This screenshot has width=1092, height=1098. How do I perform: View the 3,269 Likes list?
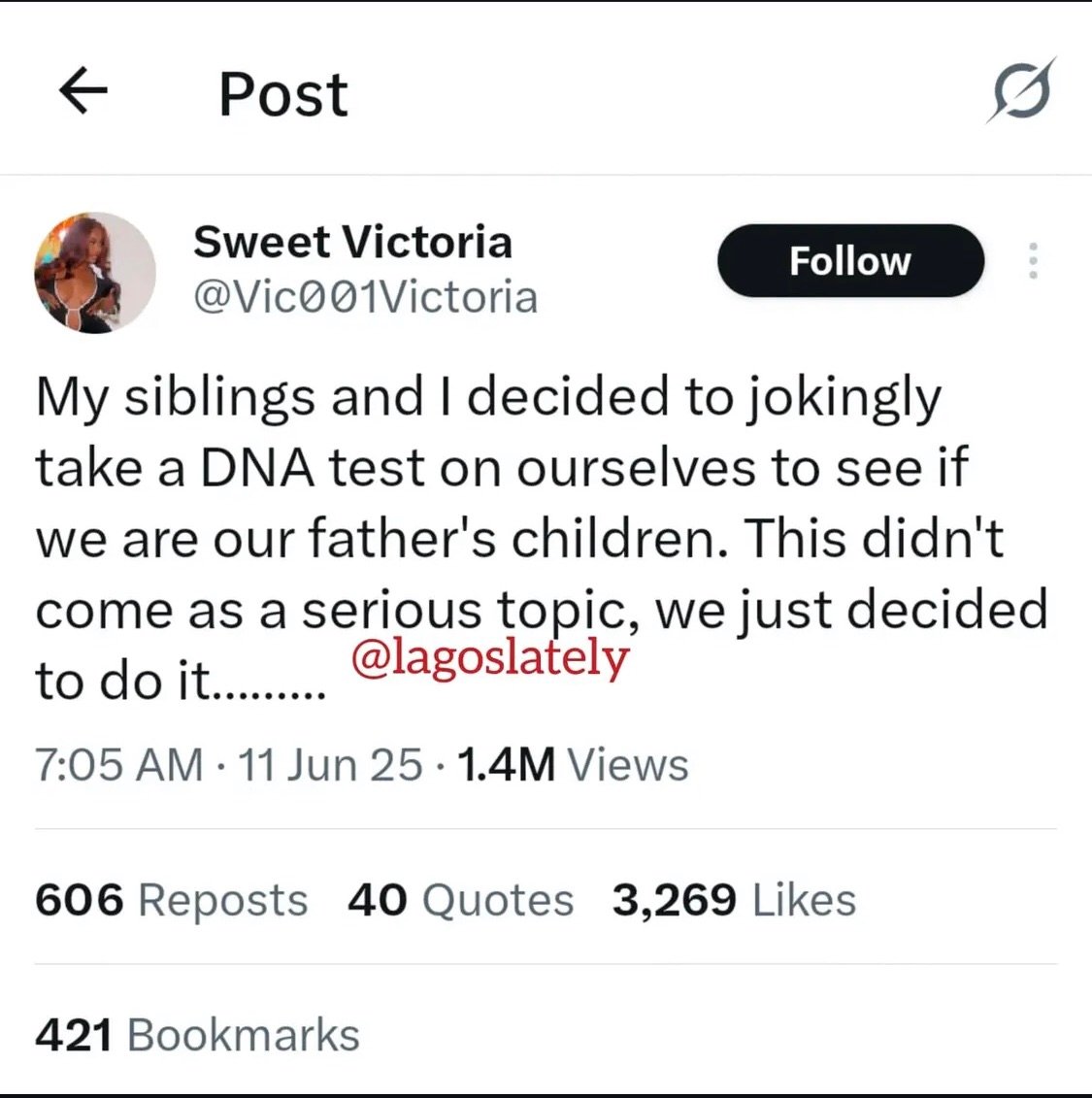click(734, 900)
